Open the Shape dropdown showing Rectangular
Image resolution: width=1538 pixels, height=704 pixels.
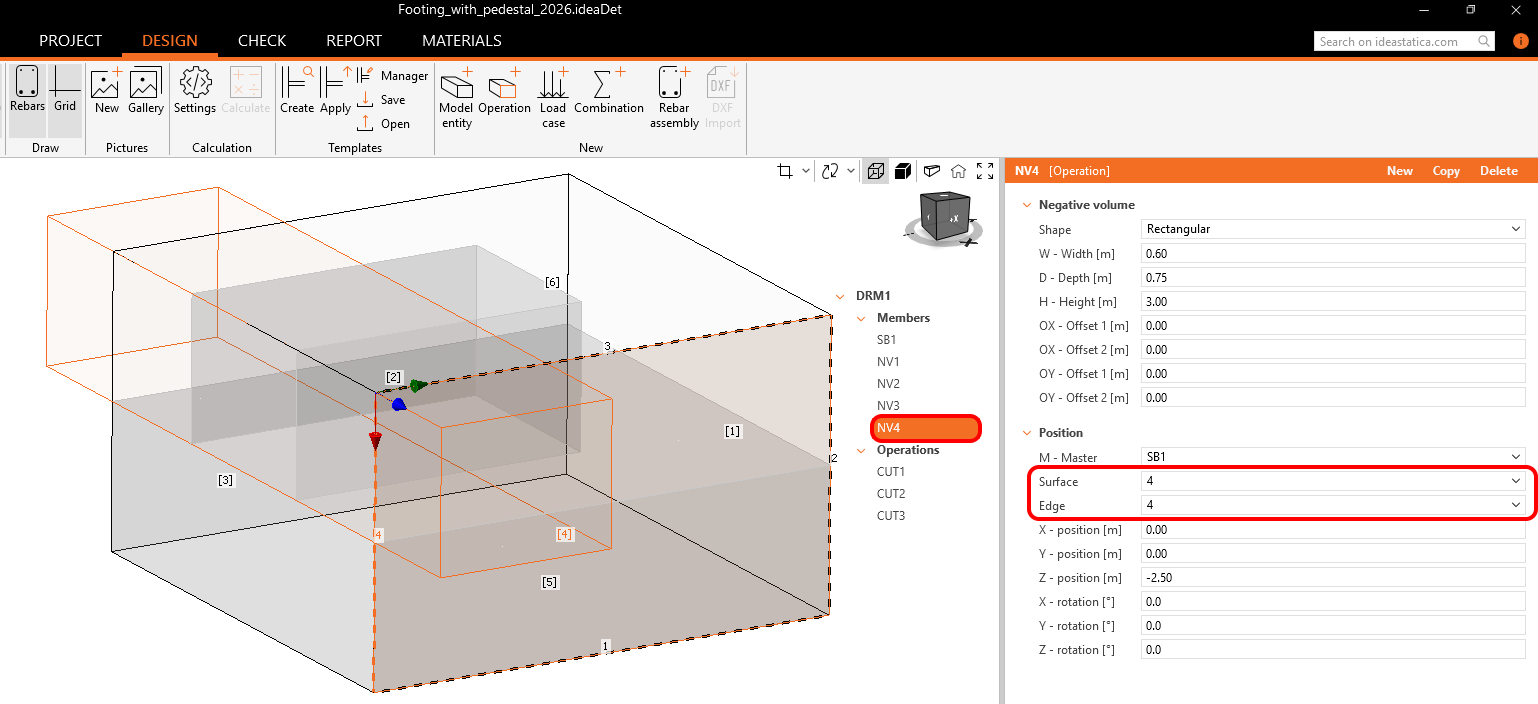pyautogui.click(x=1334, y=229)
